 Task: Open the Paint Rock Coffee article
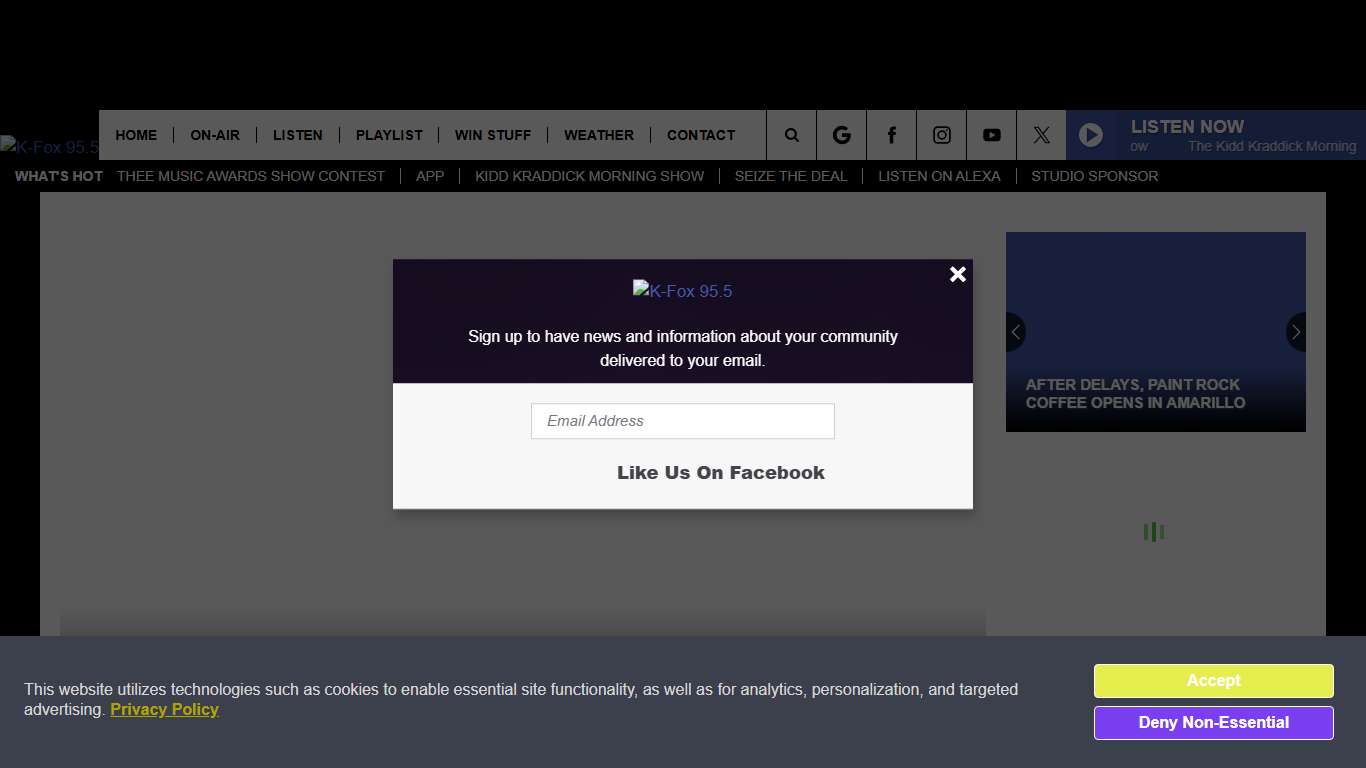1135,393
